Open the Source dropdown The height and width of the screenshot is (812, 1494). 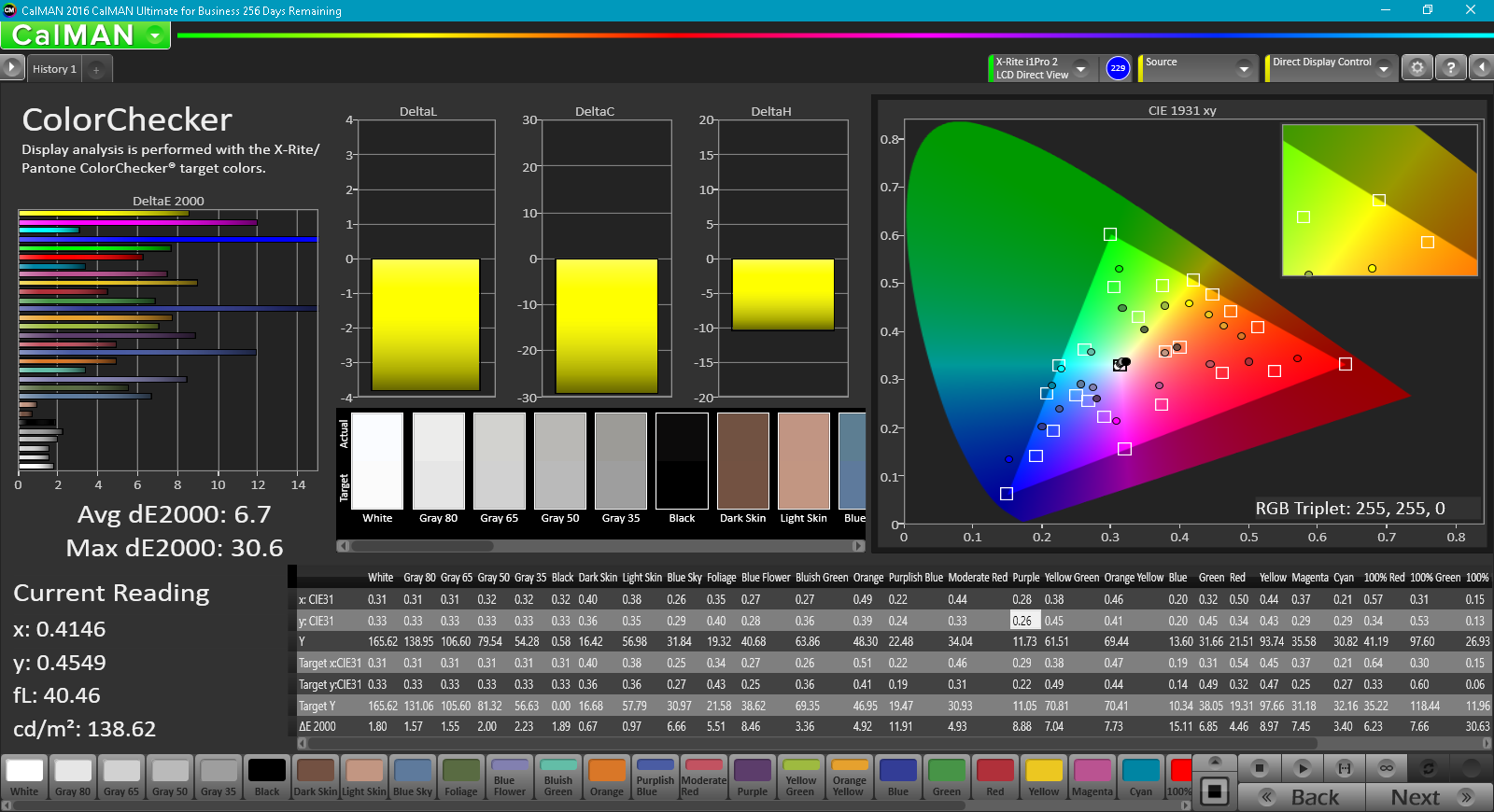pos(1243,68)
